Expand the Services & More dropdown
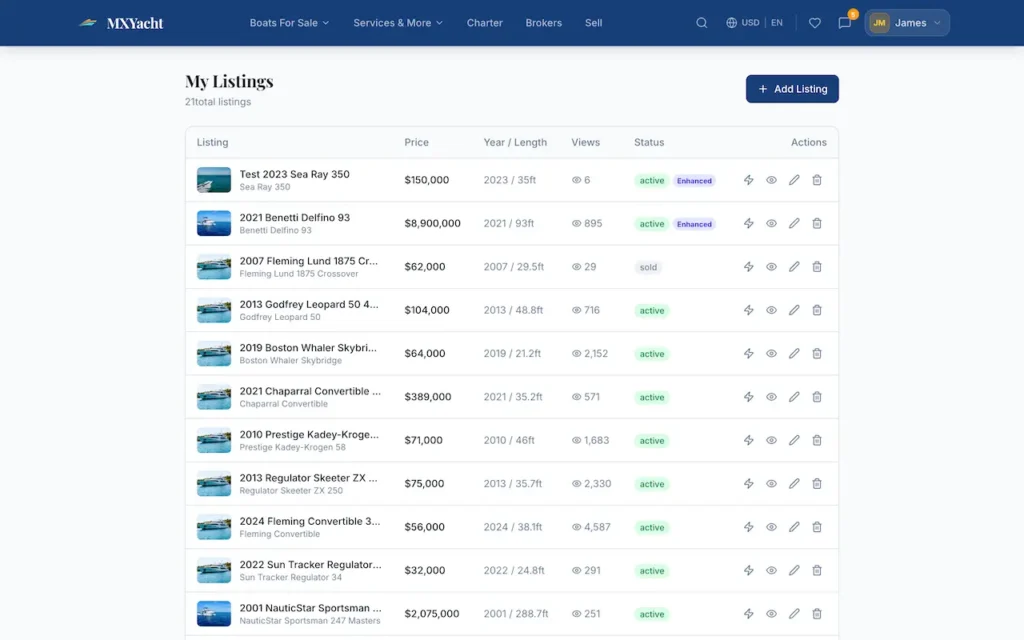 coord(398,23)
